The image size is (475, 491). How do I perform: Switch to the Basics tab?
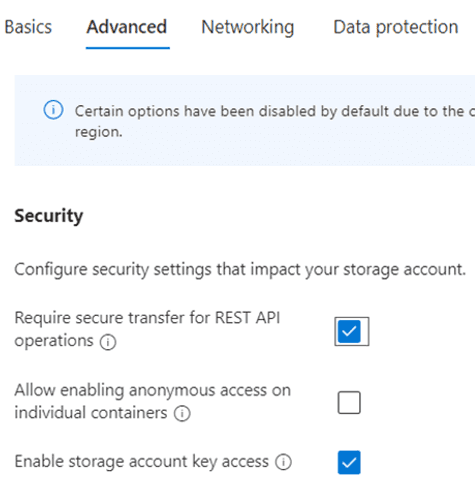[x=28, y=27]
